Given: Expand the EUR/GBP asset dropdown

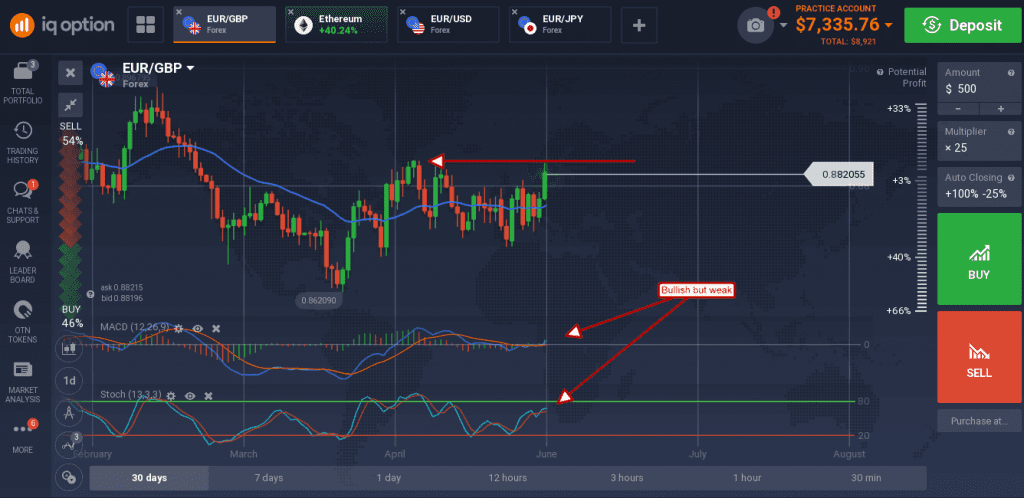Looking at the screenshot, I should (191, 68).
